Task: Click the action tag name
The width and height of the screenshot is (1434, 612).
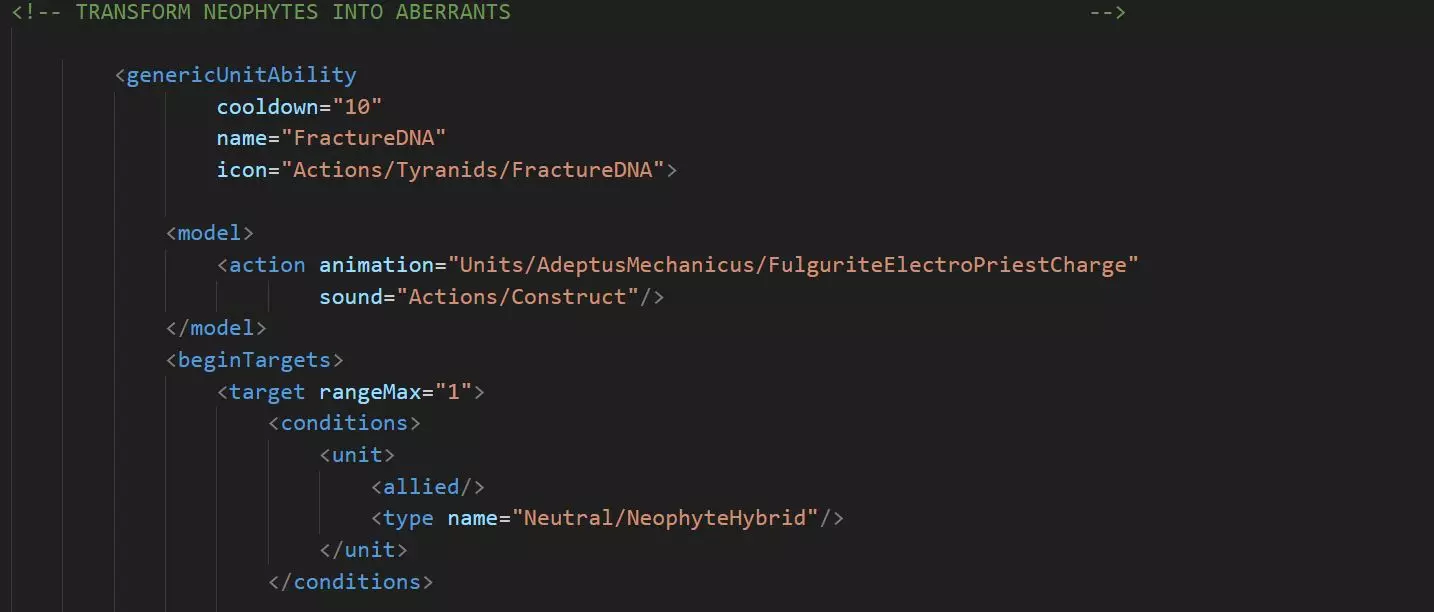Action: (x=267, y=265)
